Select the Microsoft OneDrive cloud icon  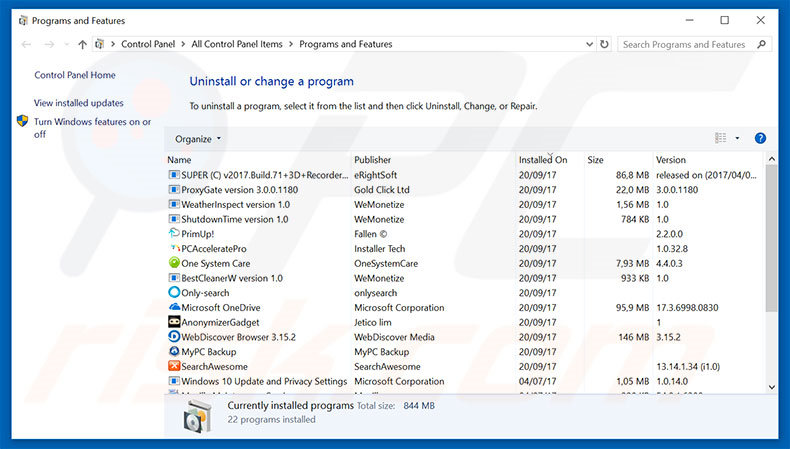click(174, 308)
